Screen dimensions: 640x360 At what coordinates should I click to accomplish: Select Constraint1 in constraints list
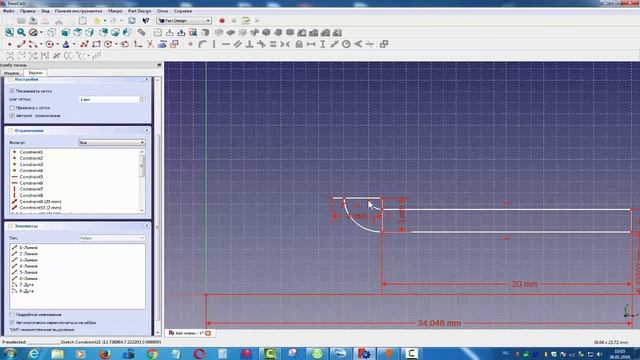point(31,152)
